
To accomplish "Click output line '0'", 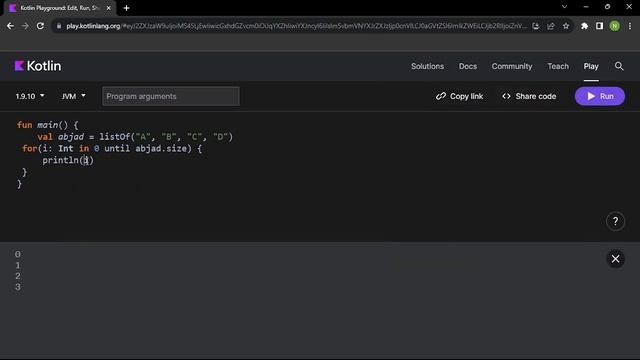I will [18, 254].
